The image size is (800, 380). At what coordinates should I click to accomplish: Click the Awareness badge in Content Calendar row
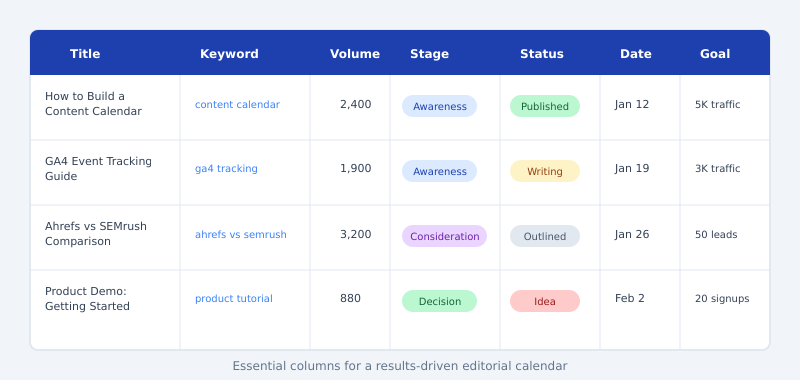pyautogui.click(x=439, y=106)
